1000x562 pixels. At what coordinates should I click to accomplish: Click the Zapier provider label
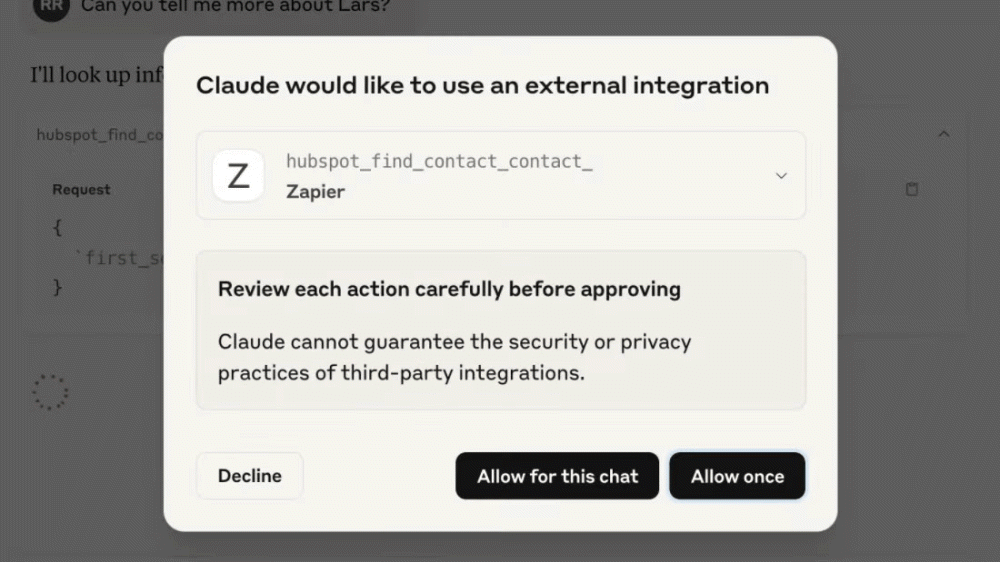pyautogui.click(x=315, y=191)
